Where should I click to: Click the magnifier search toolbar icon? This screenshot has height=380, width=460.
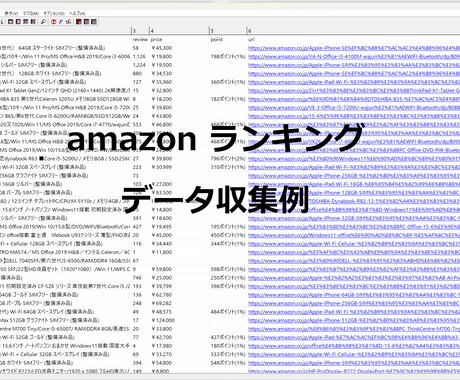point(43,22)
